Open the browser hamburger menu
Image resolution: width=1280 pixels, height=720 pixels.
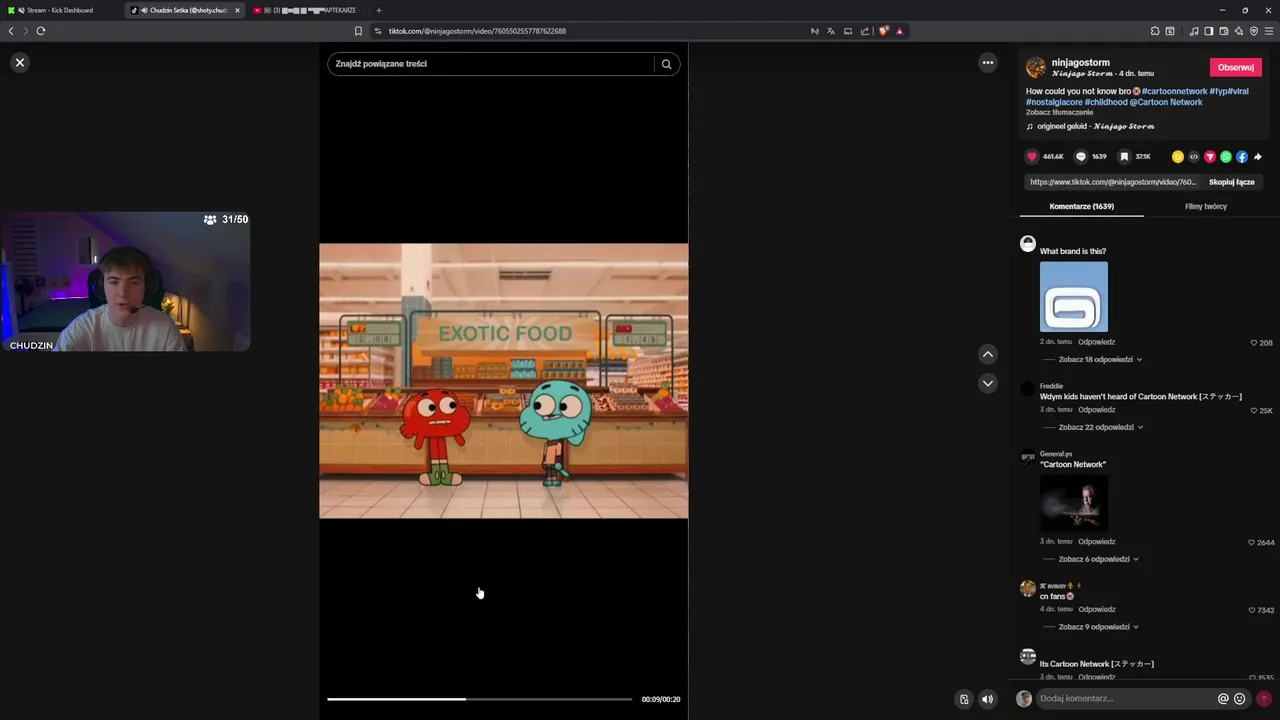coord(1269,31)
